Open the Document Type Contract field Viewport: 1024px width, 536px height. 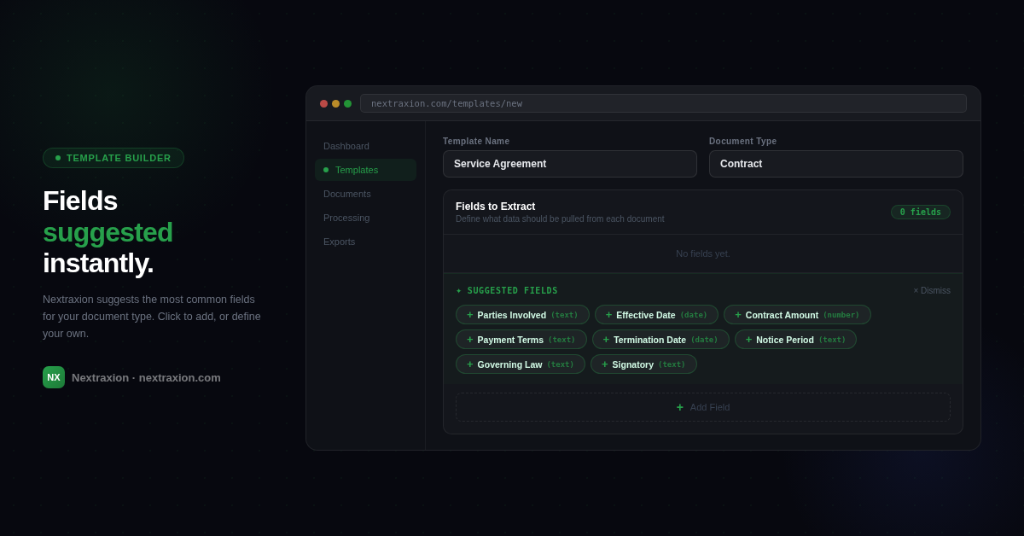point(836,164)
